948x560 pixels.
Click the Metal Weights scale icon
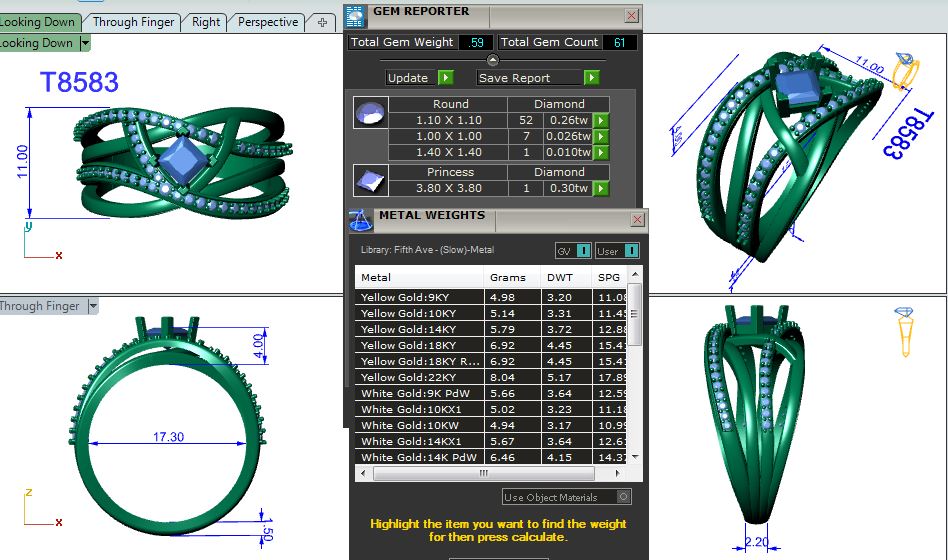(360, 219)
